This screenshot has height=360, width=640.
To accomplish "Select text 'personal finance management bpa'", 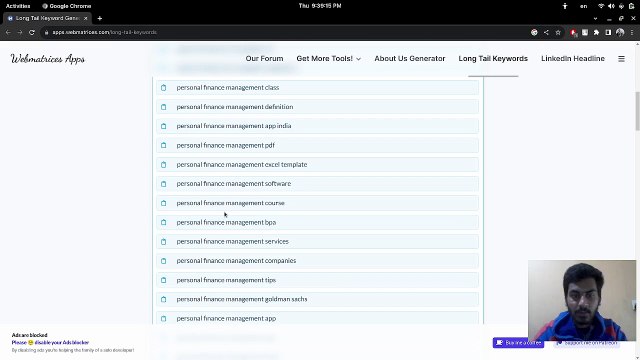I will [226, 222].
